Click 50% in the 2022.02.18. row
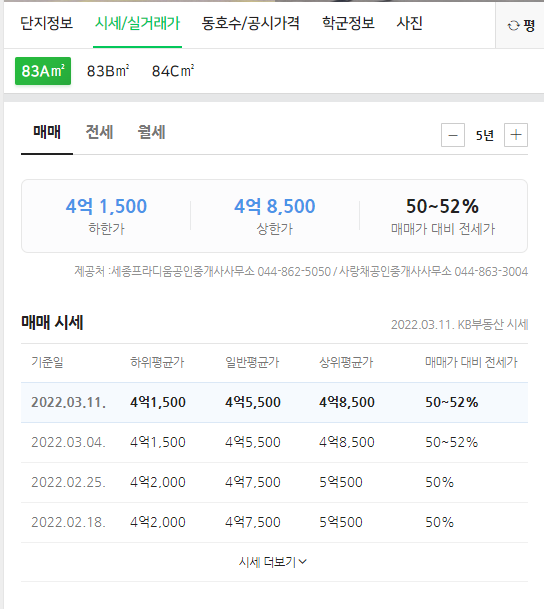 click(440, 522)
